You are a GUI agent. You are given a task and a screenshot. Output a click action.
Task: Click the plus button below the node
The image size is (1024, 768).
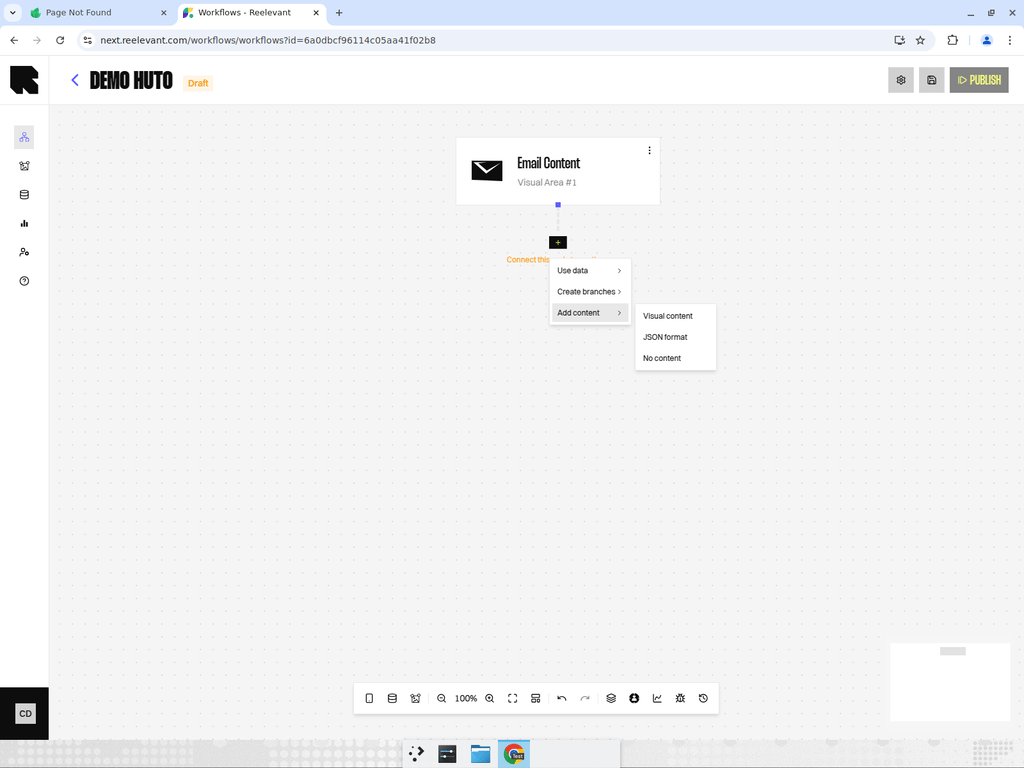558,242
